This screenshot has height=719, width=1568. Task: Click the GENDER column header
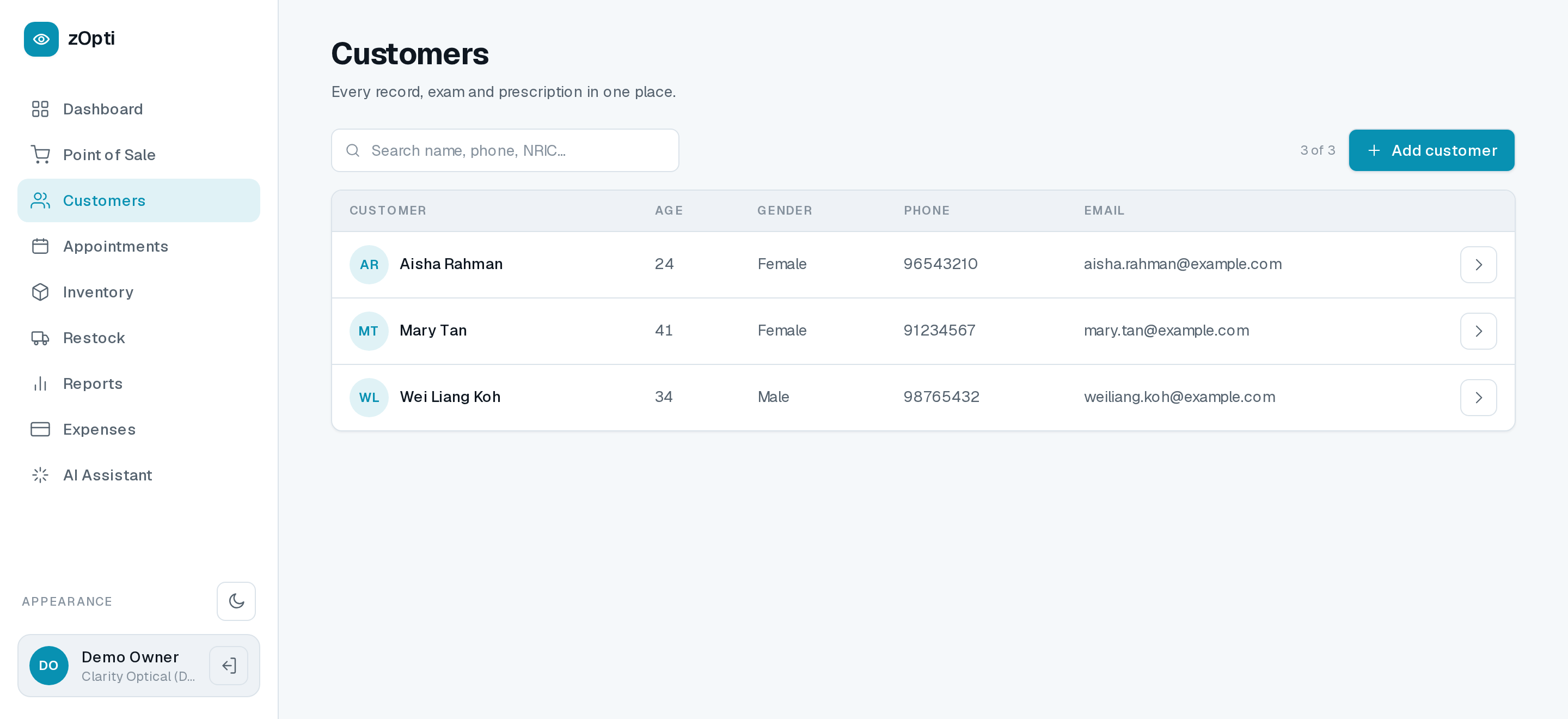785,211
